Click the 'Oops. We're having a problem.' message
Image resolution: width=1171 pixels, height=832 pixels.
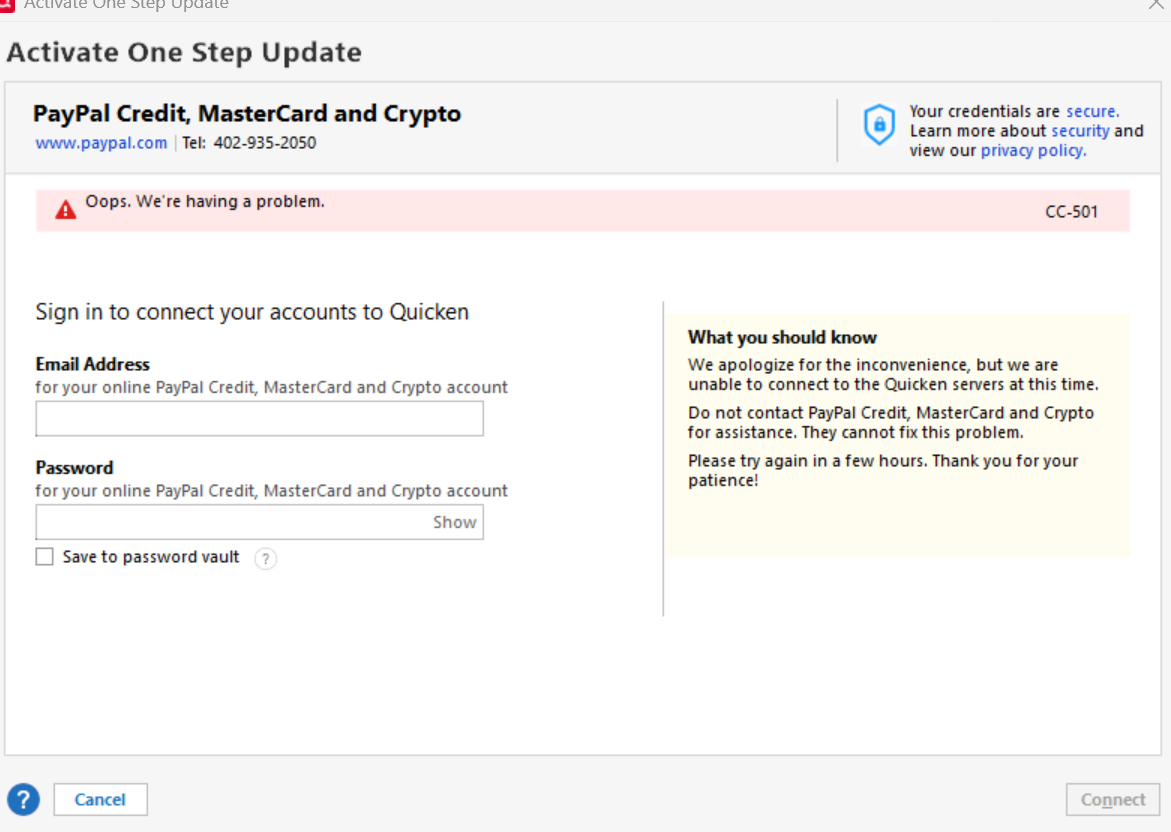(x=205, y=202)
